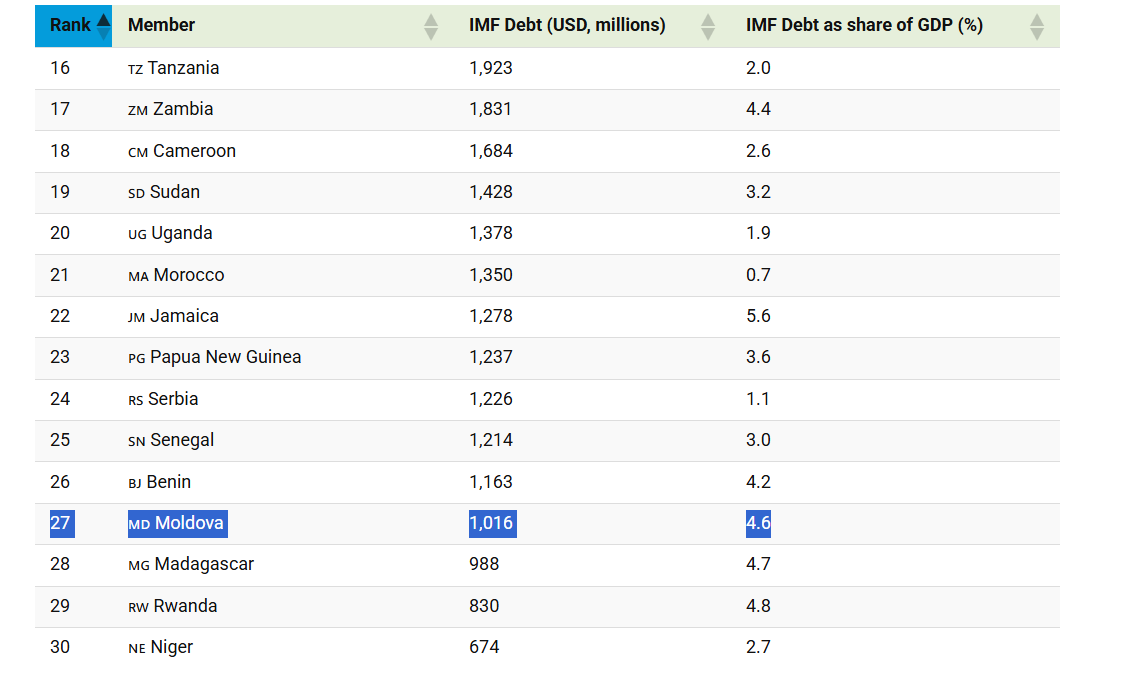Click the share of GDP sort arrows

pyautogui.click(x=1037, y=27)
